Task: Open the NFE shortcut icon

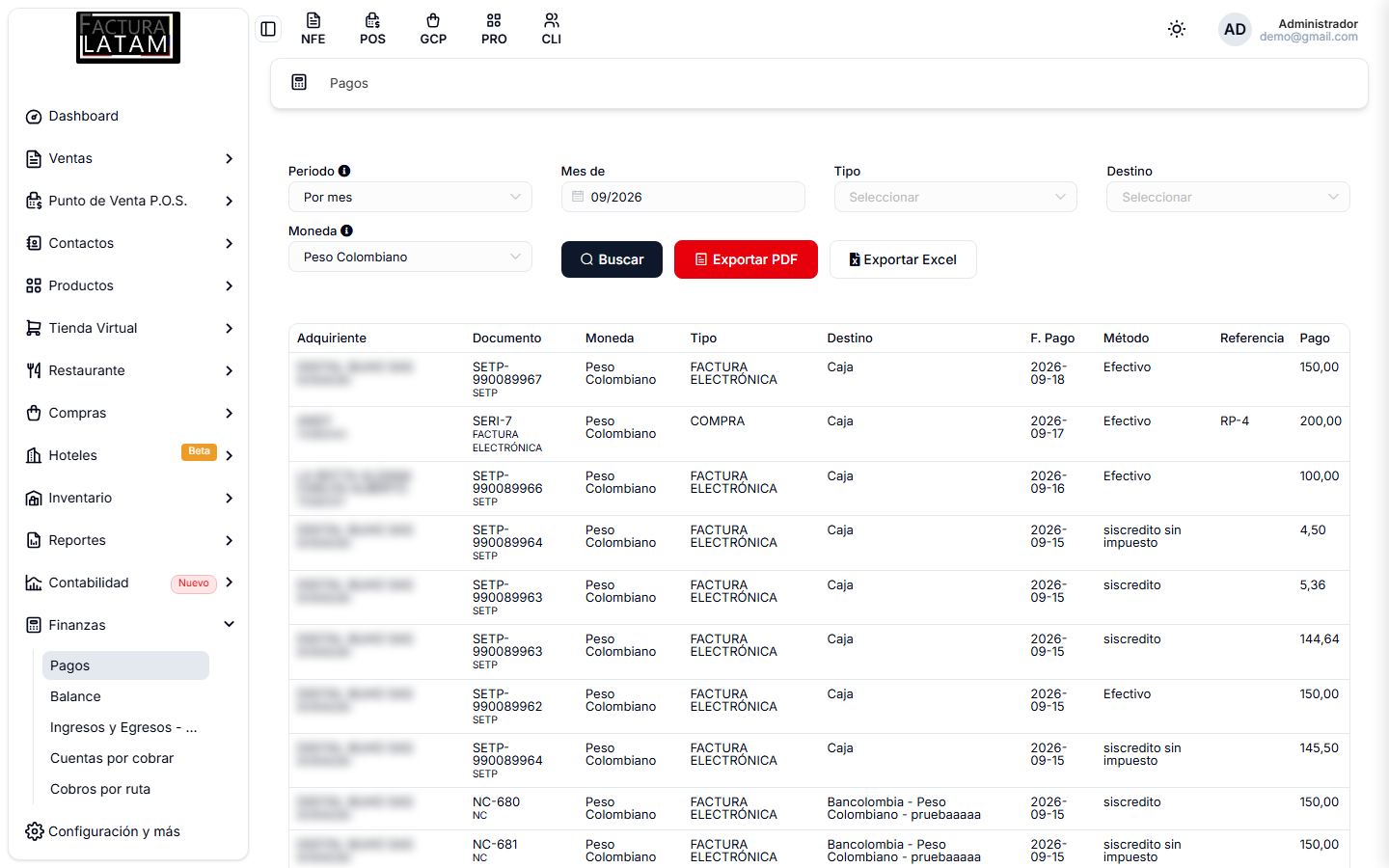Action: pyautogui.click(x=313, y=29)
